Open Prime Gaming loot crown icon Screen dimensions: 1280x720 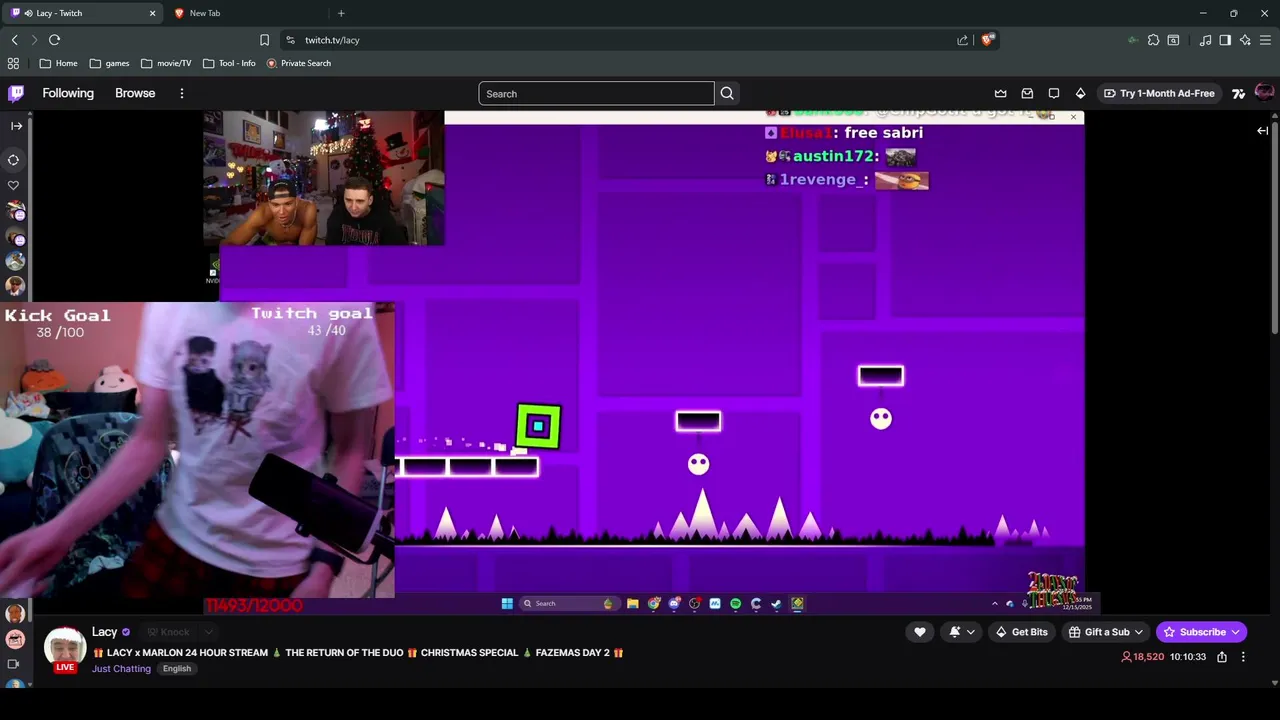(1000, 93)
